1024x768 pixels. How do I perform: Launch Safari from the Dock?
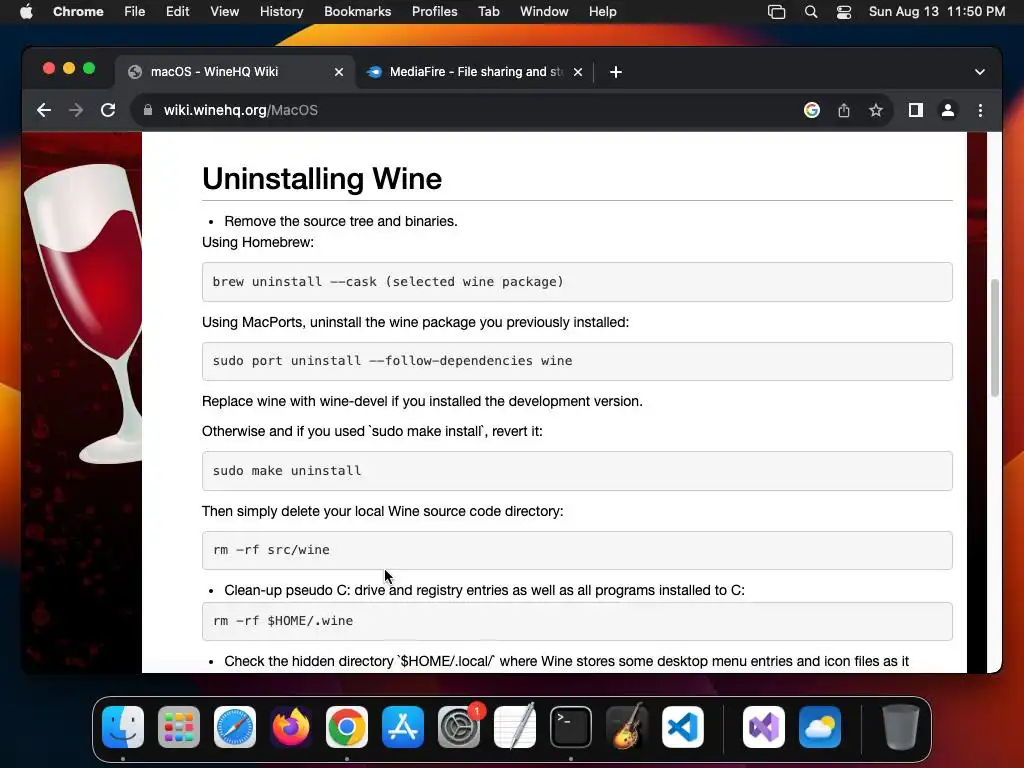click(235, 727)
